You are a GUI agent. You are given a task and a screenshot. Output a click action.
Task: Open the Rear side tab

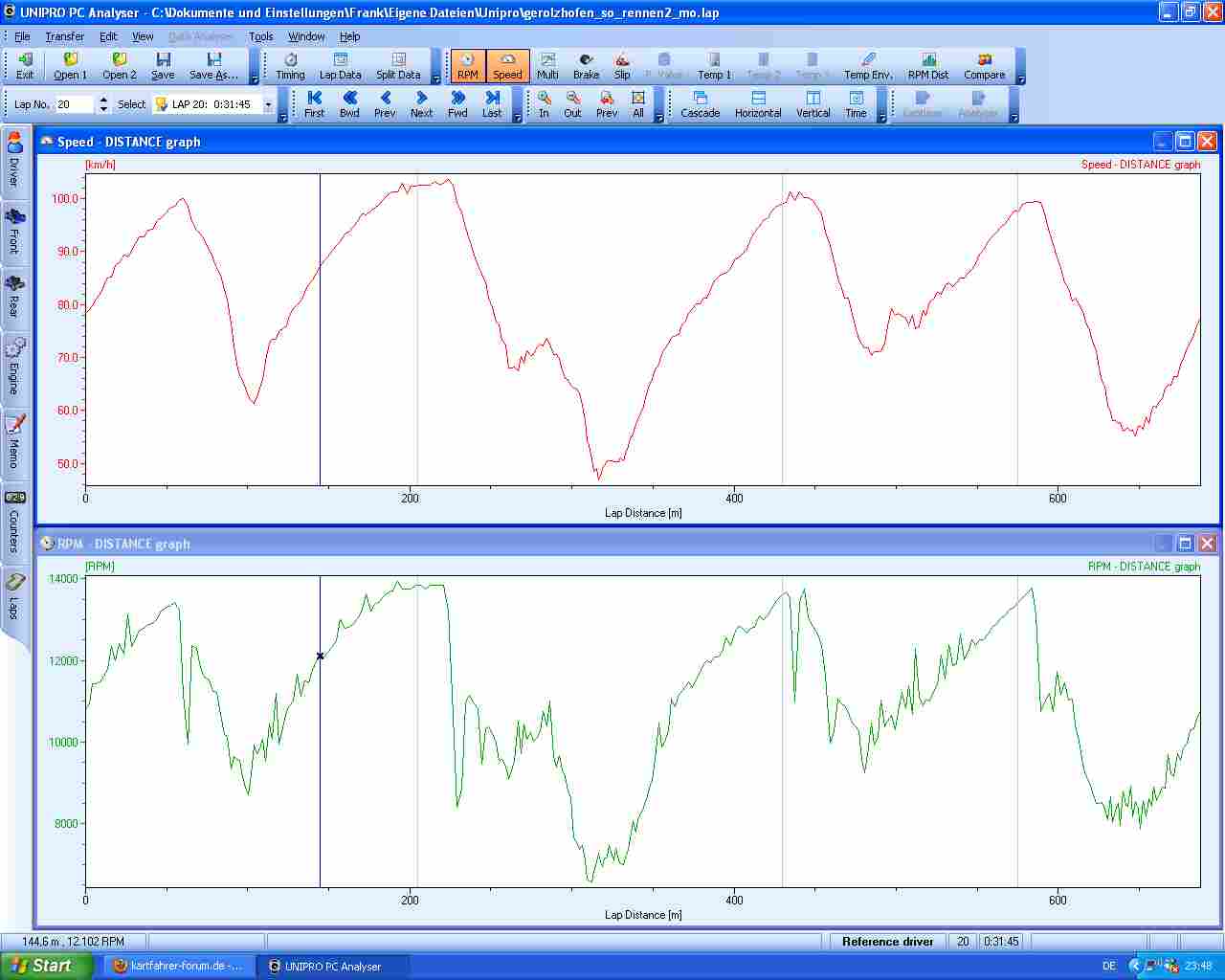tap(14, 299)
